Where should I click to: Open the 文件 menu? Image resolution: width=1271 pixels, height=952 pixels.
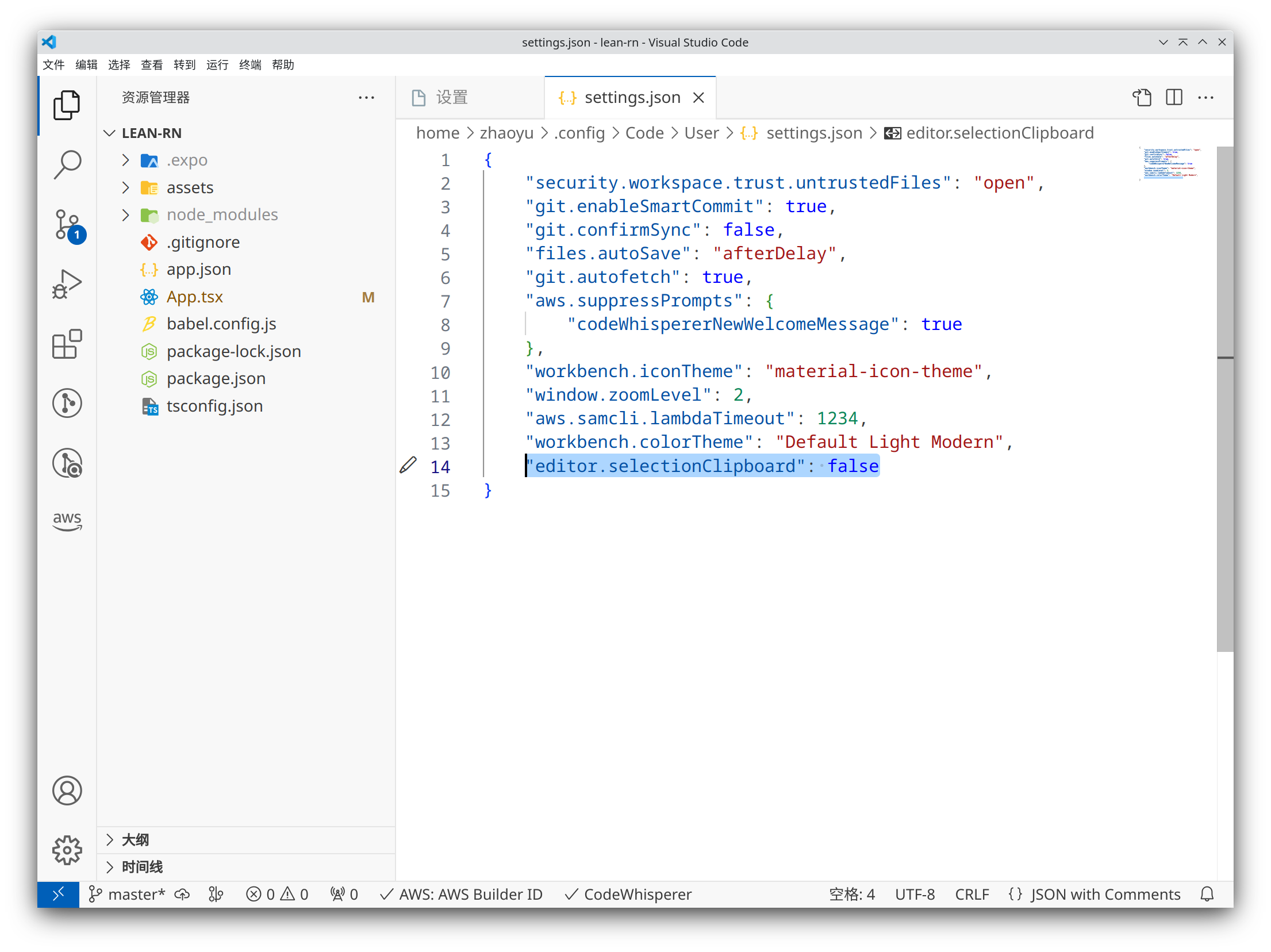53,65
